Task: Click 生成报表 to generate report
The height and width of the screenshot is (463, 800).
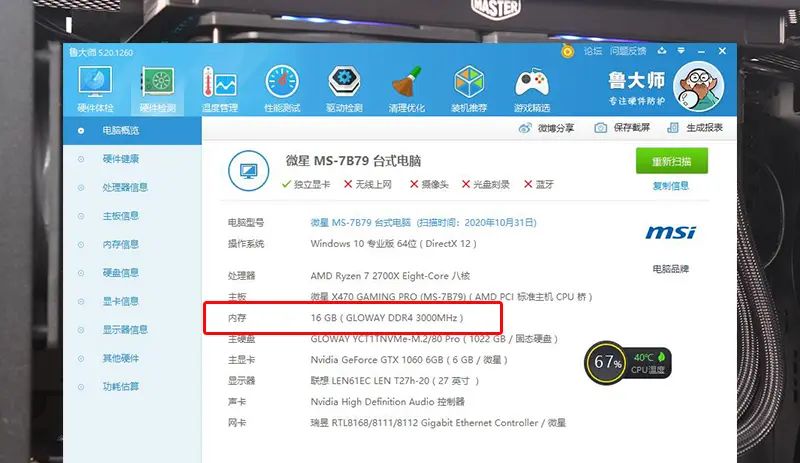Action: click(x=695, y=128)
